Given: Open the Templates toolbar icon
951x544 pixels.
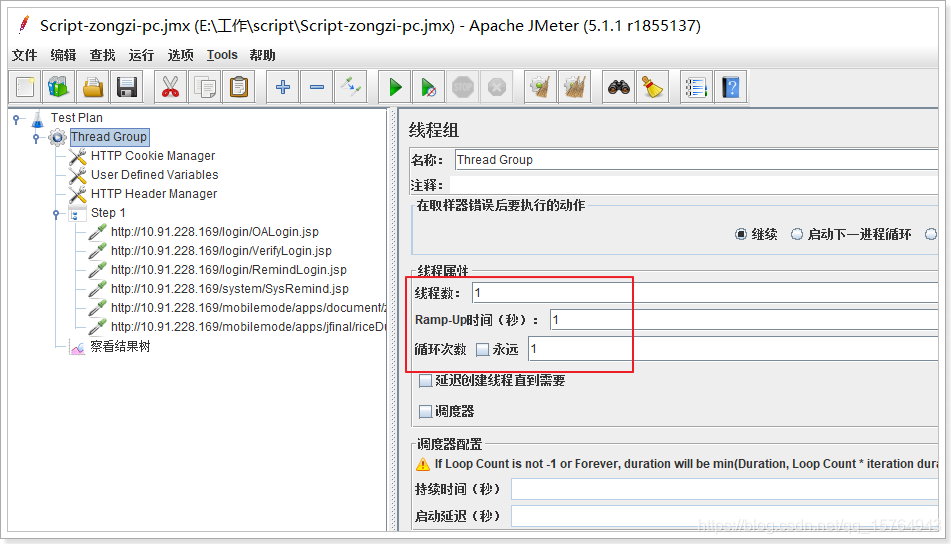Looking at the screenshot, I should pyautogui.click(x=59, y=87).
